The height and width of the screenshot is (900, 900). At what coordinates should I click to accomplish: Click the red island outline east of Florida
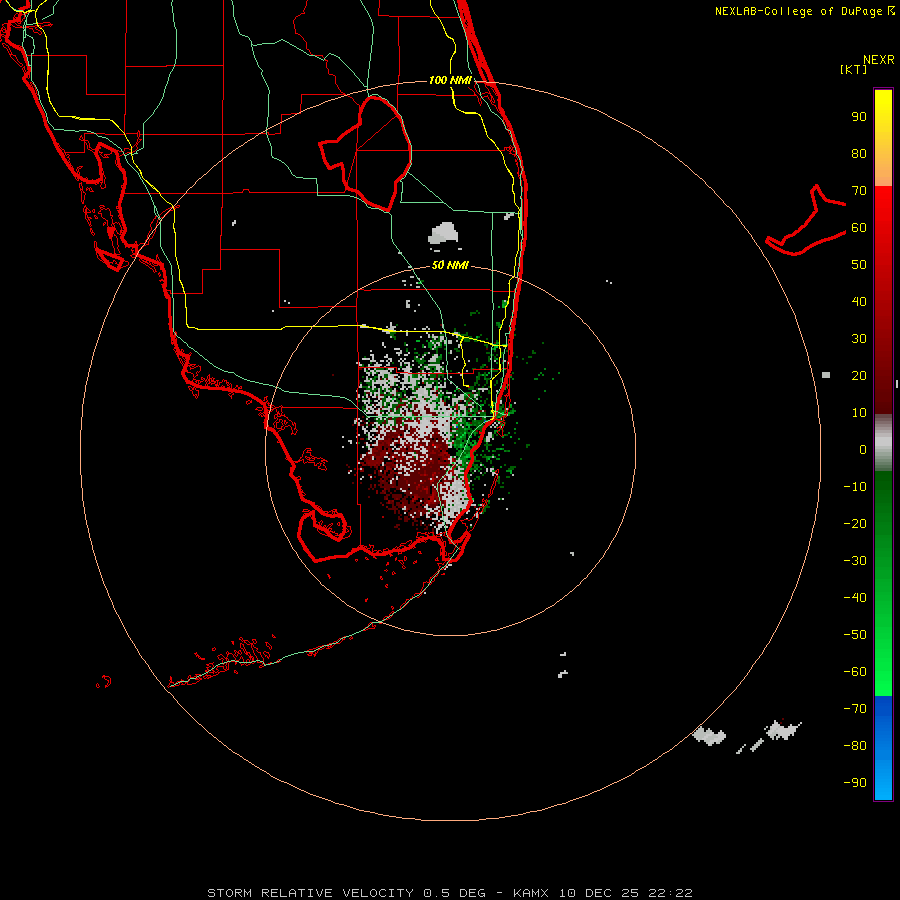806,221
